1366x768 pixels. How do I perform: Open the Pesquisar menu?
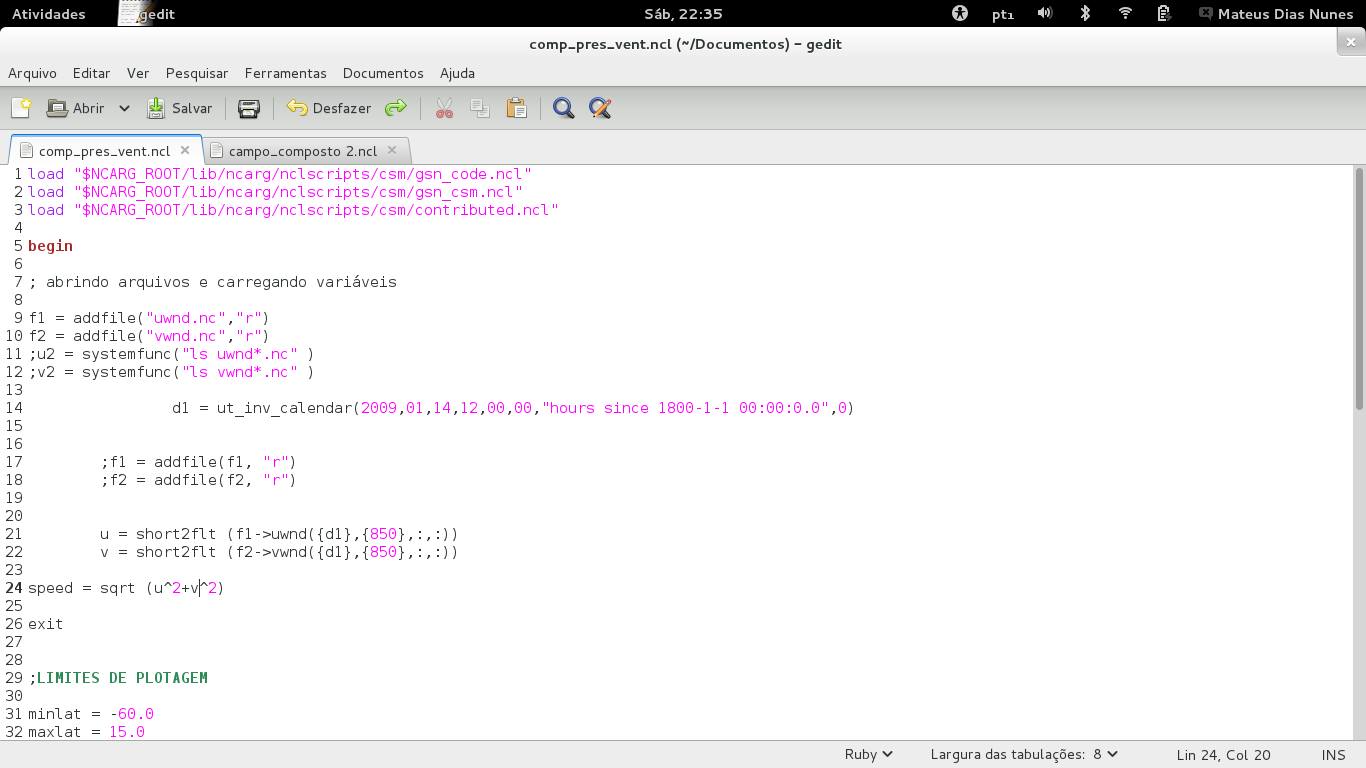pyautogui.click(x=197, y=73)
